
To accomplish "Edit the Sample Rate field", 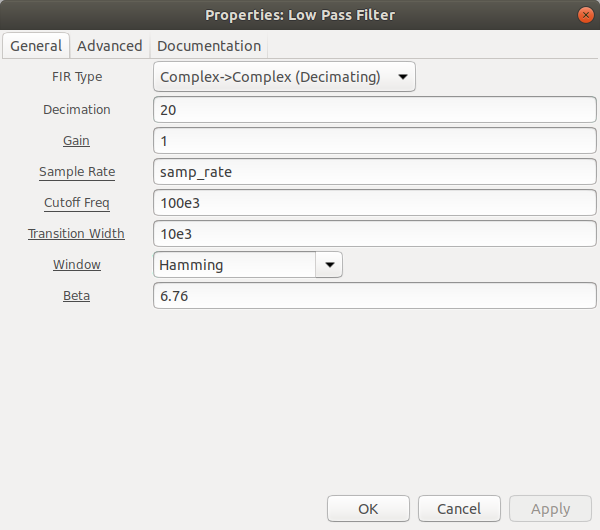I will pos(375,172).
